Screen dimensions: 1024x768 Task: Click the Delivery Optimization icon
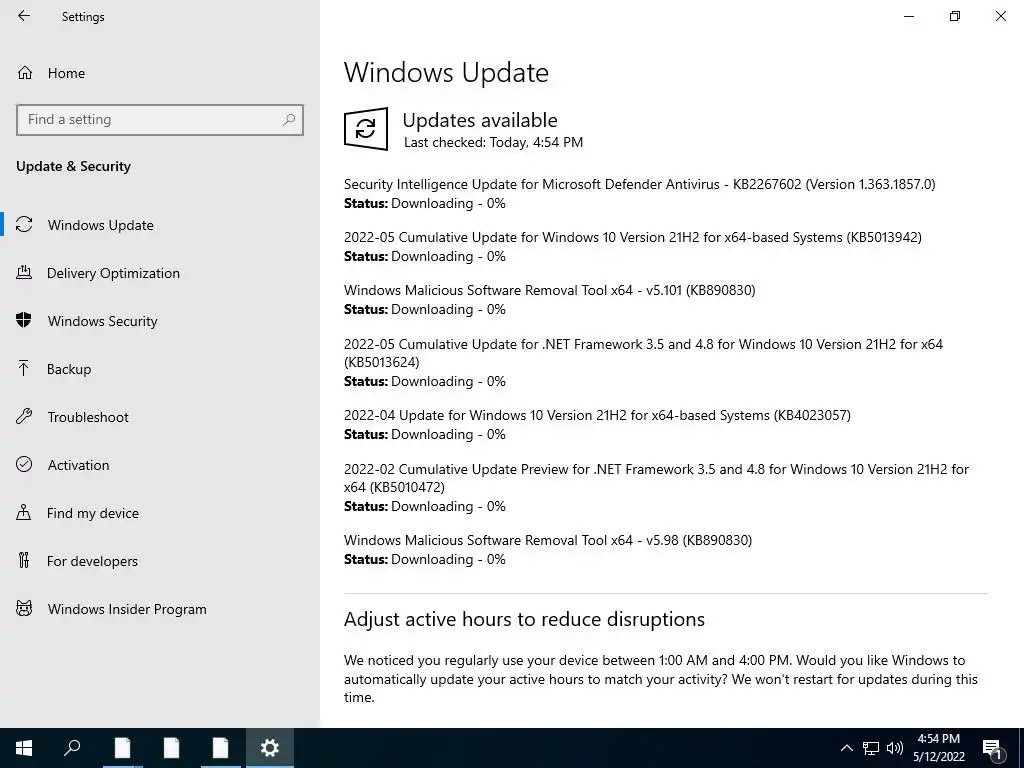point(24,272)
